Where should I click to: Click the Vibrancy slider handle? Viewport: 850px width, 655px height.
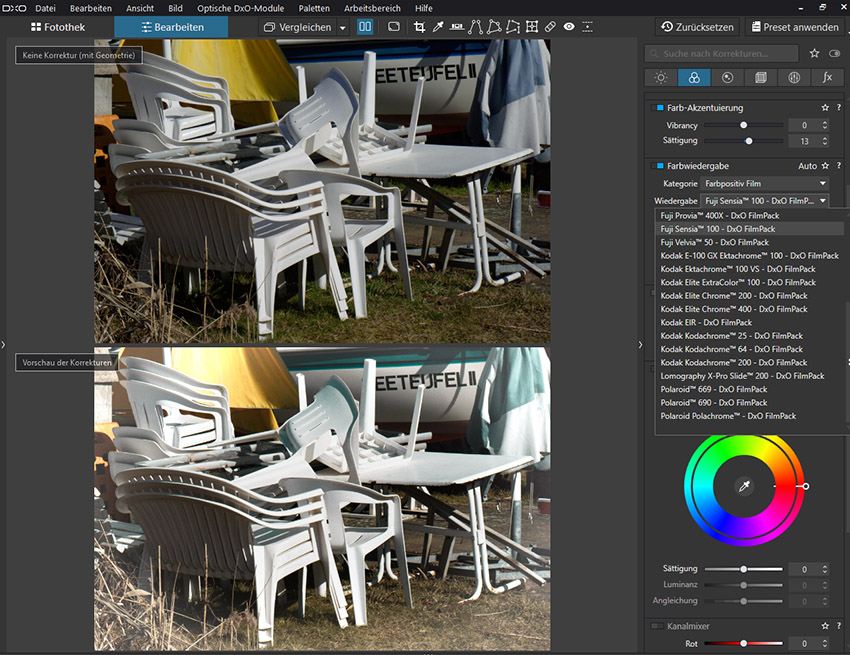743,125
